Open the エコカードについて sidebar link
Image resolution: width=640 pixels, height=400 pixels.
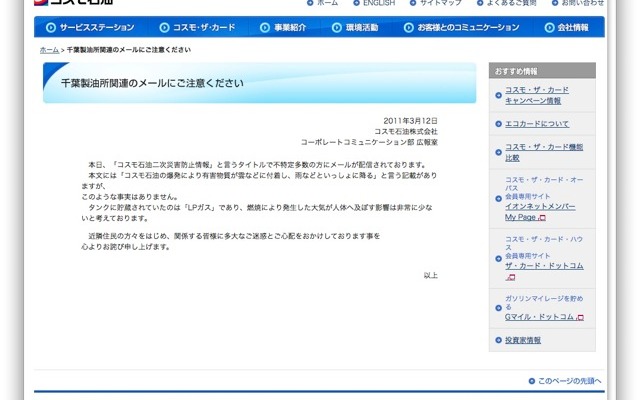(537, 124)
